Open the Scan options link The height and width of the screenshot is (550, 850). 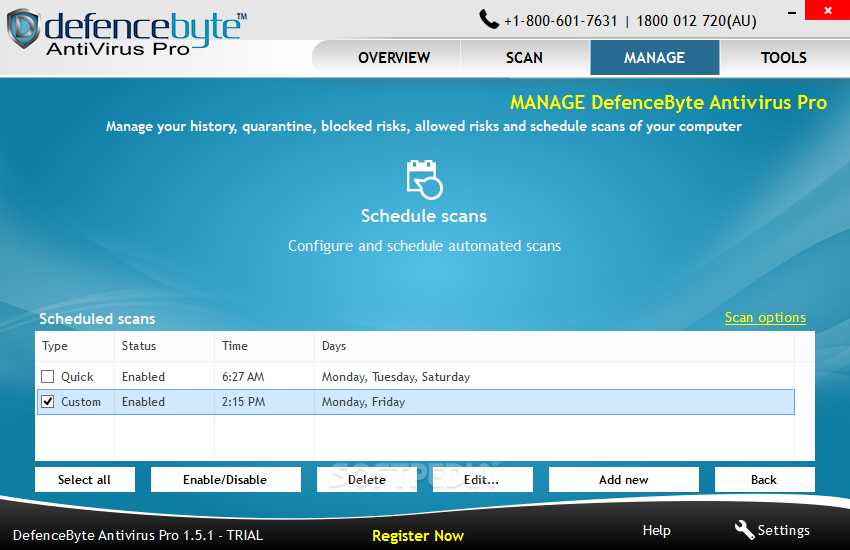[765, 318]
